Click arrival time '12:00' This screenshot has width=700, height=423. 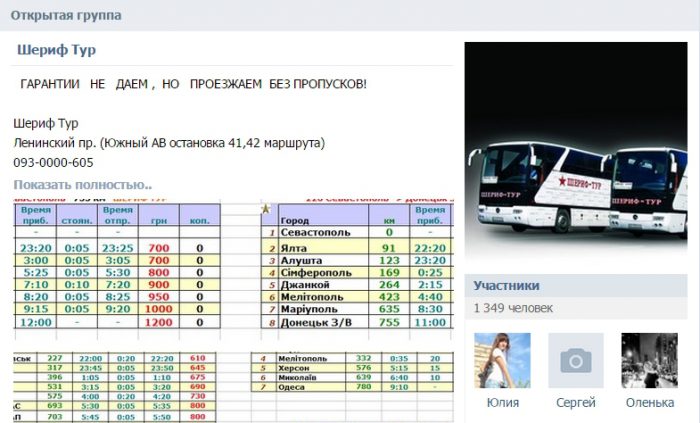36,322
